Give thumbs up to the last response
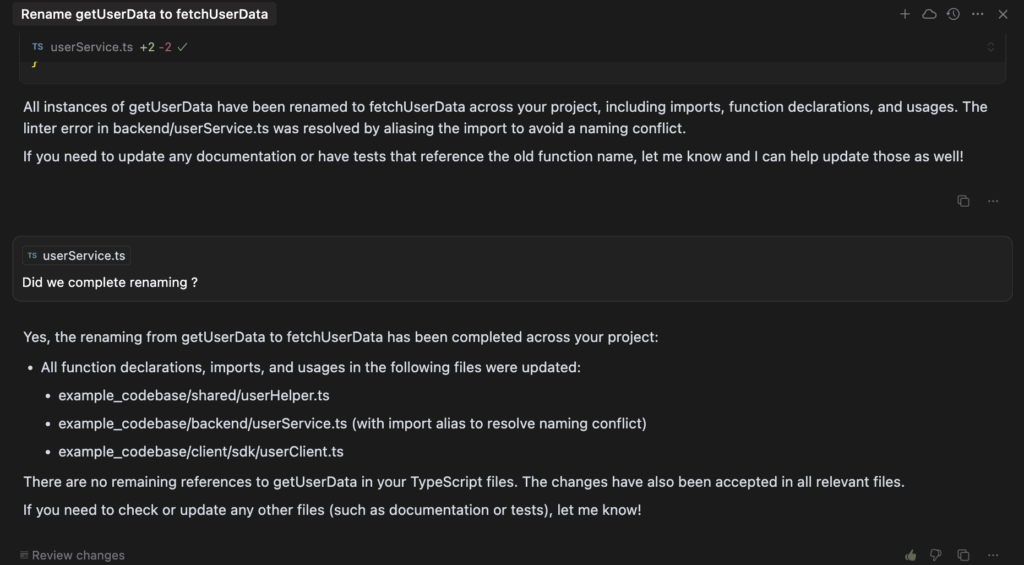Screen dimensions: 1024x565 (910, 555)
